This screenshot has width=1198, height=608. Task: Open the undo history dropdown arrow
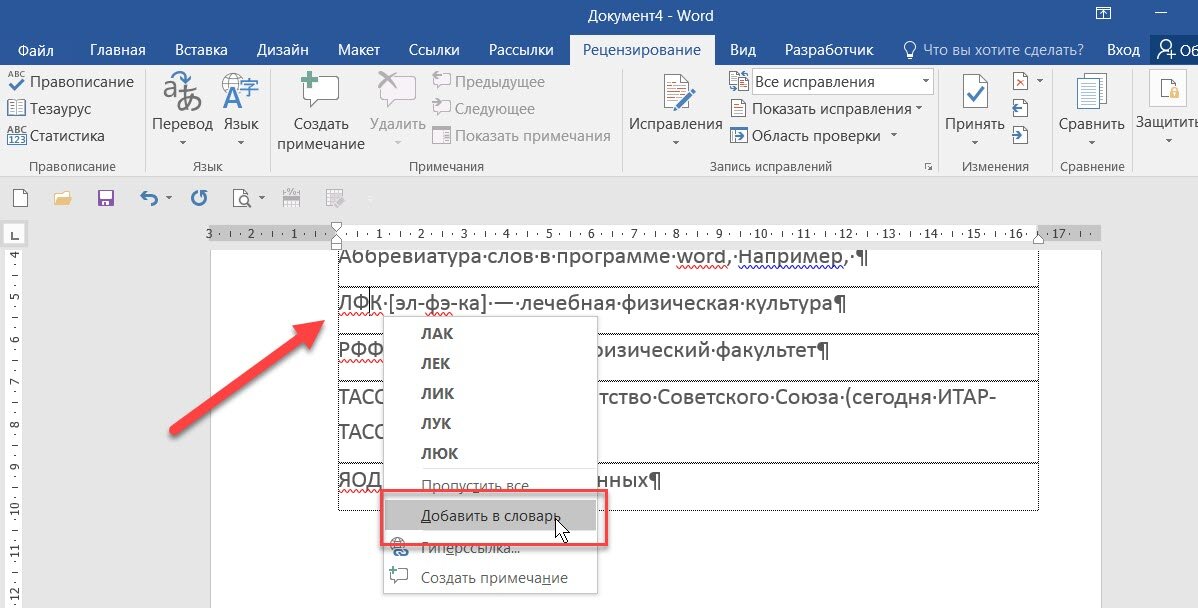click(x=169, y=199)
